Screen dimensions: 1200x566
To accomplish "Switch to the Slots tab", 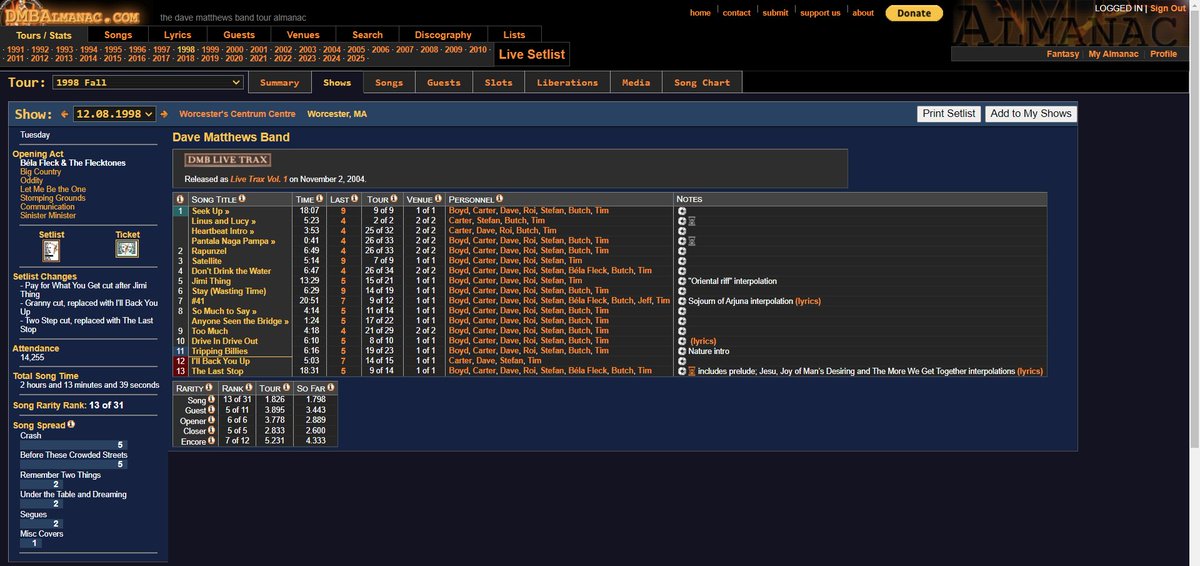I will pyautogui.click(x=498, y=83).
